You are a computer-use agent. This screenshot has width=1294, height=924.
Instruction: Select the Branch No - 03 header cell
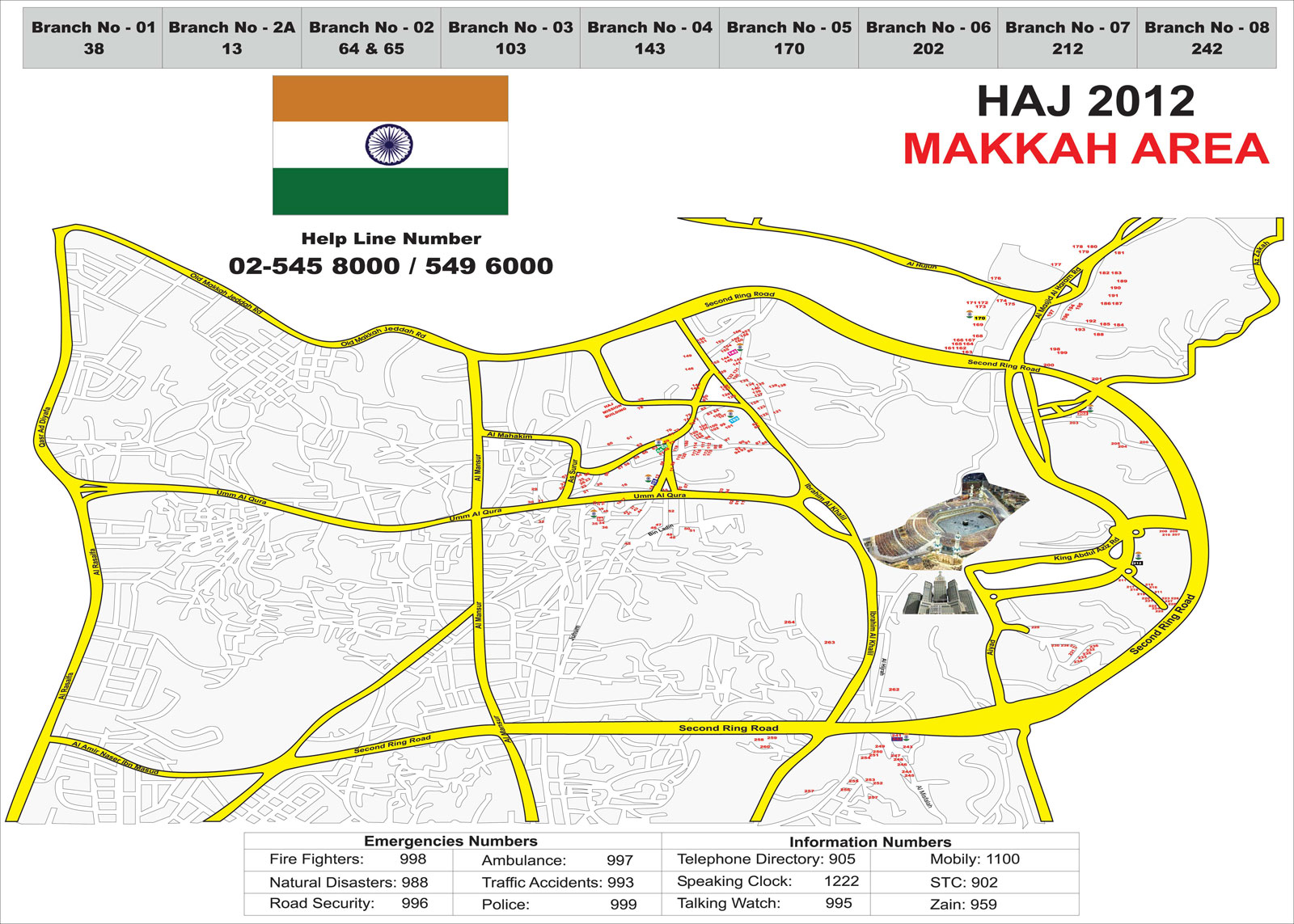510,38
